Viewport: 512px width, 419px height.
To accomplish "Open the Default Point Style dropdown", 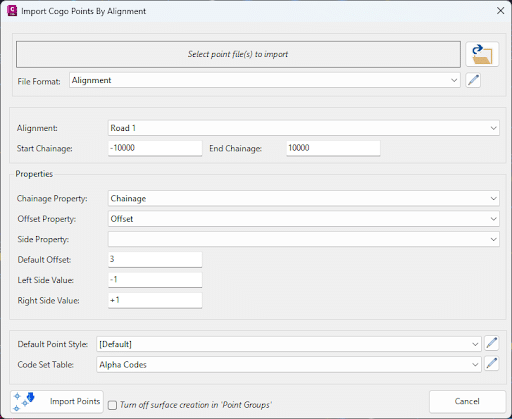I will [x=289, y=344].
